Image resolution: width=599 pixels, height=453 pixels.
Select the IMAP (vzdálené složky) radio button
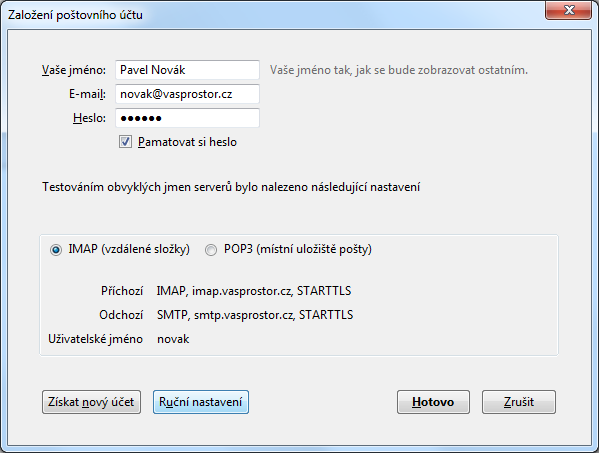pyautogui.click(x=56, y=250)
